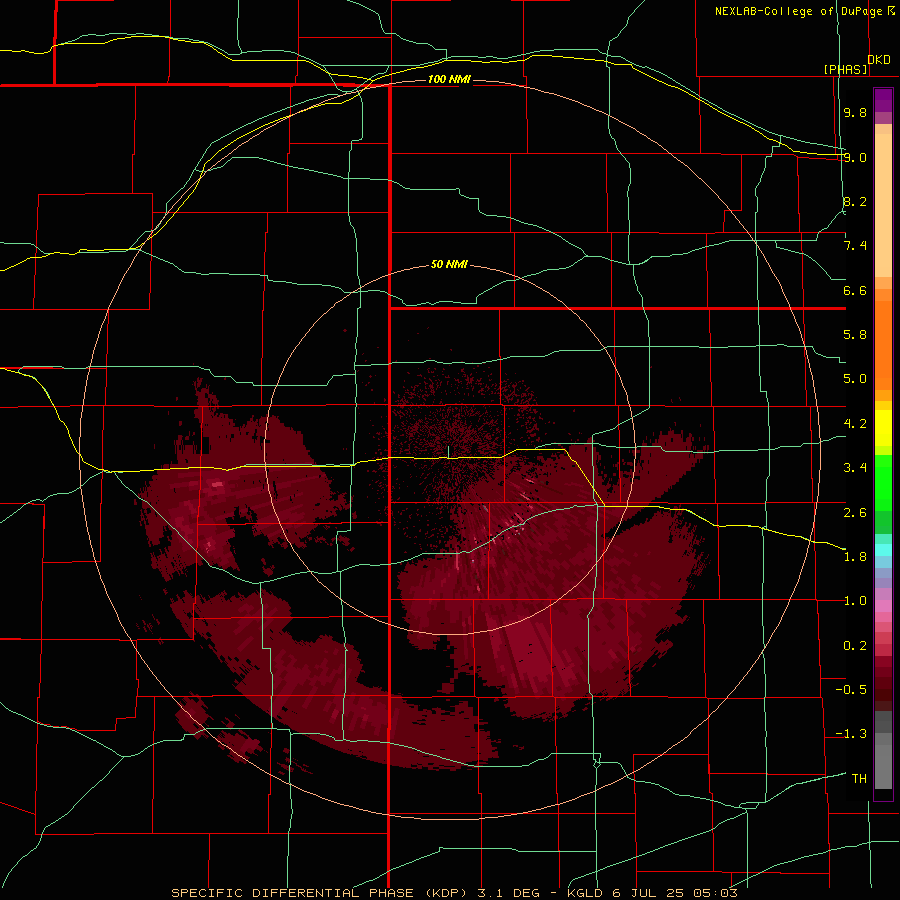Screen dimensions: 900x900
Task: Click the 1.0 value on the color scale
Action: pyautogui.click(x=855, y=601)
